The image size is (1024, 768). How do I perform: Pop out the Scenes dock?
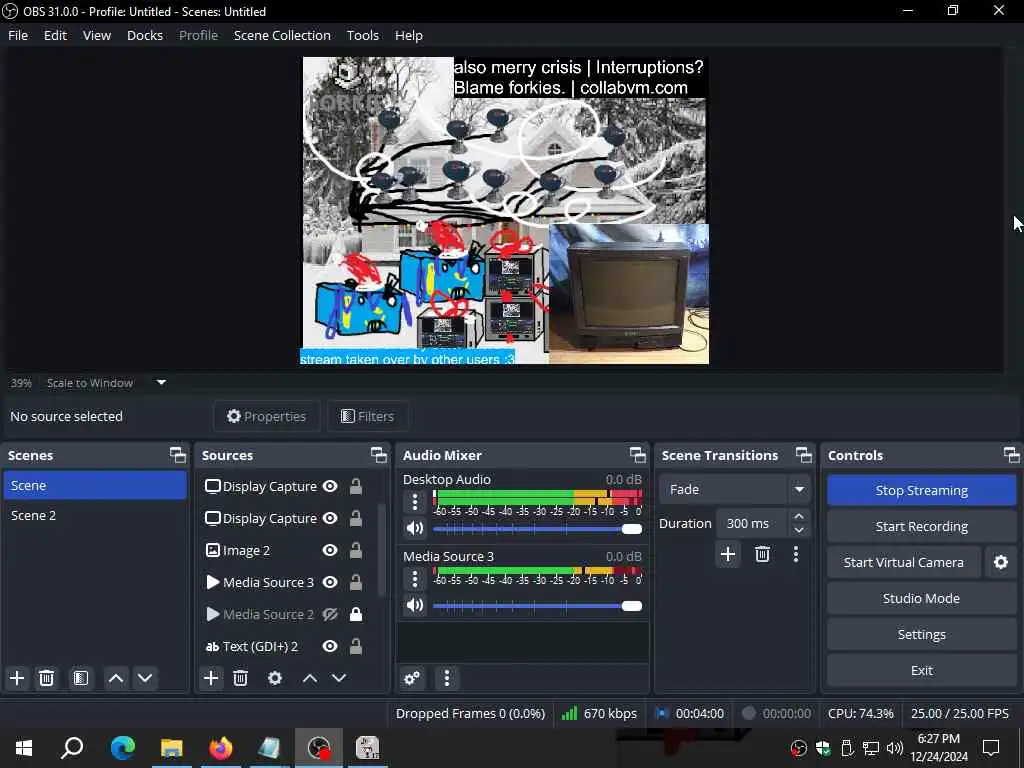coord(178,455)
